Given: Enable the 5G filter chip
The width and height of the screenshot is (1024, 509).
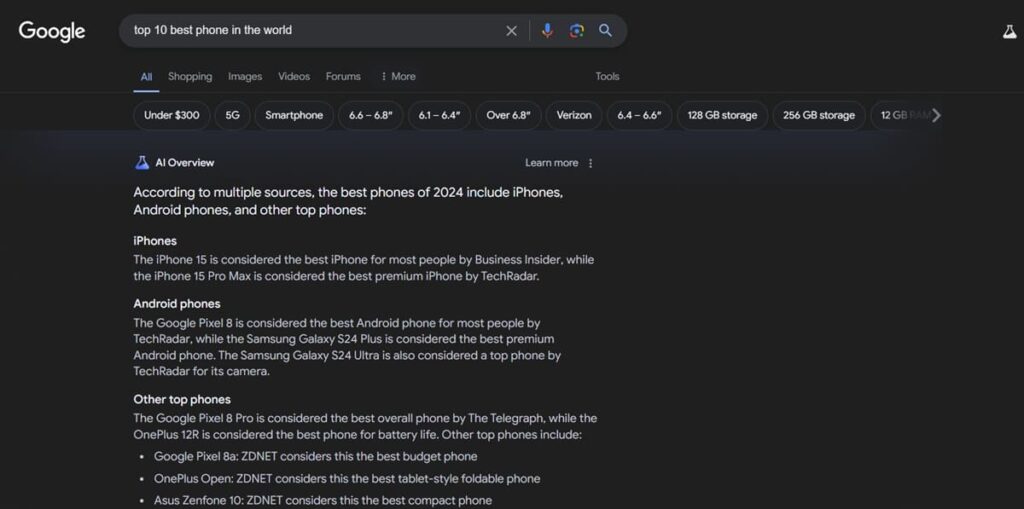Looking at the screenshot, I should (232, 115).
